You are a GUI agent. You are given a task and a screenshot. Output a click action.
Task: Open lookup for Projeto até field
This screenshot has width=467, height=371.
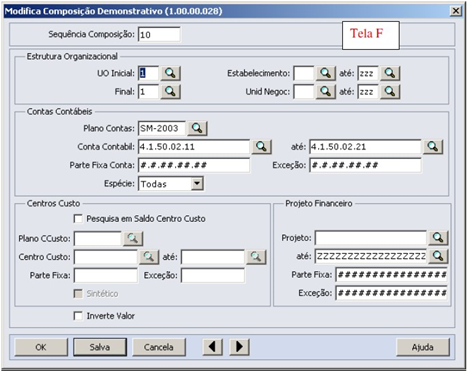(438, 256)
